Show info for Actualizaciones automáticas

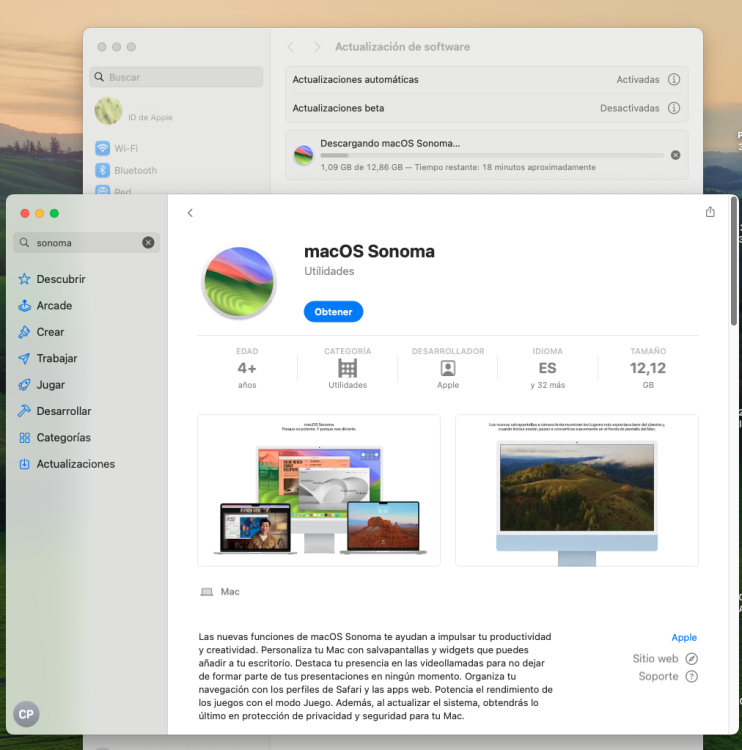coord(674,79)
